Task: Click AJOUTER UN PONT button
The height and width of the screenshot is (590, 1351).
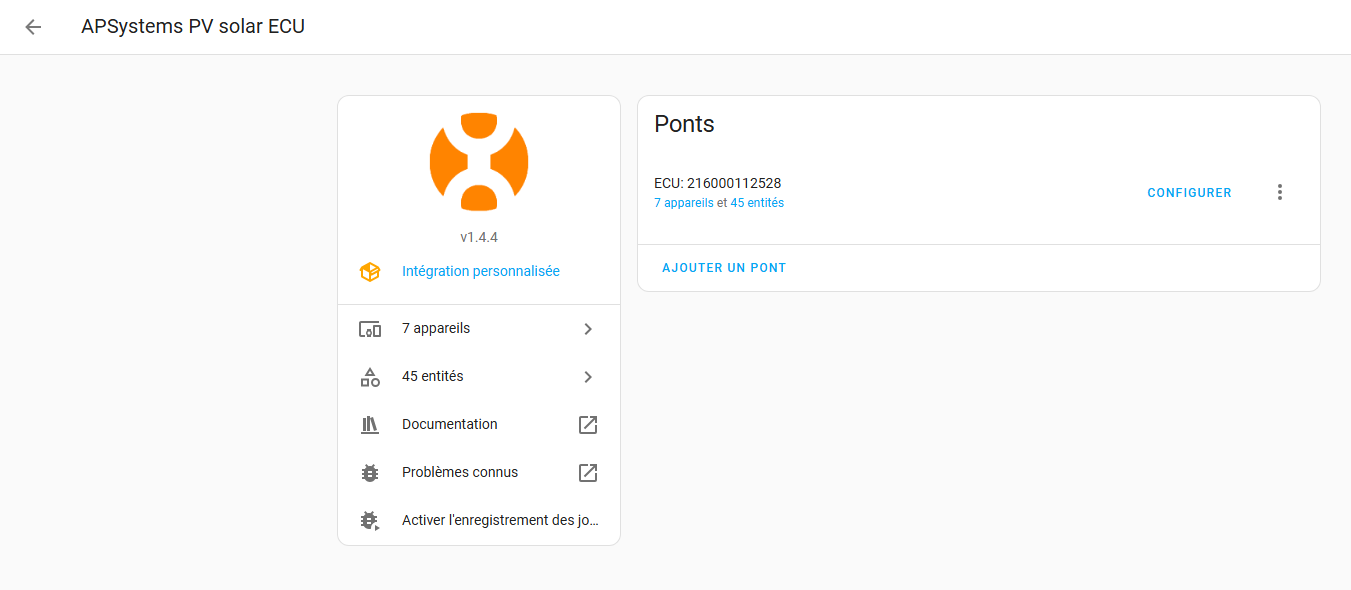Action: (724, 268)
